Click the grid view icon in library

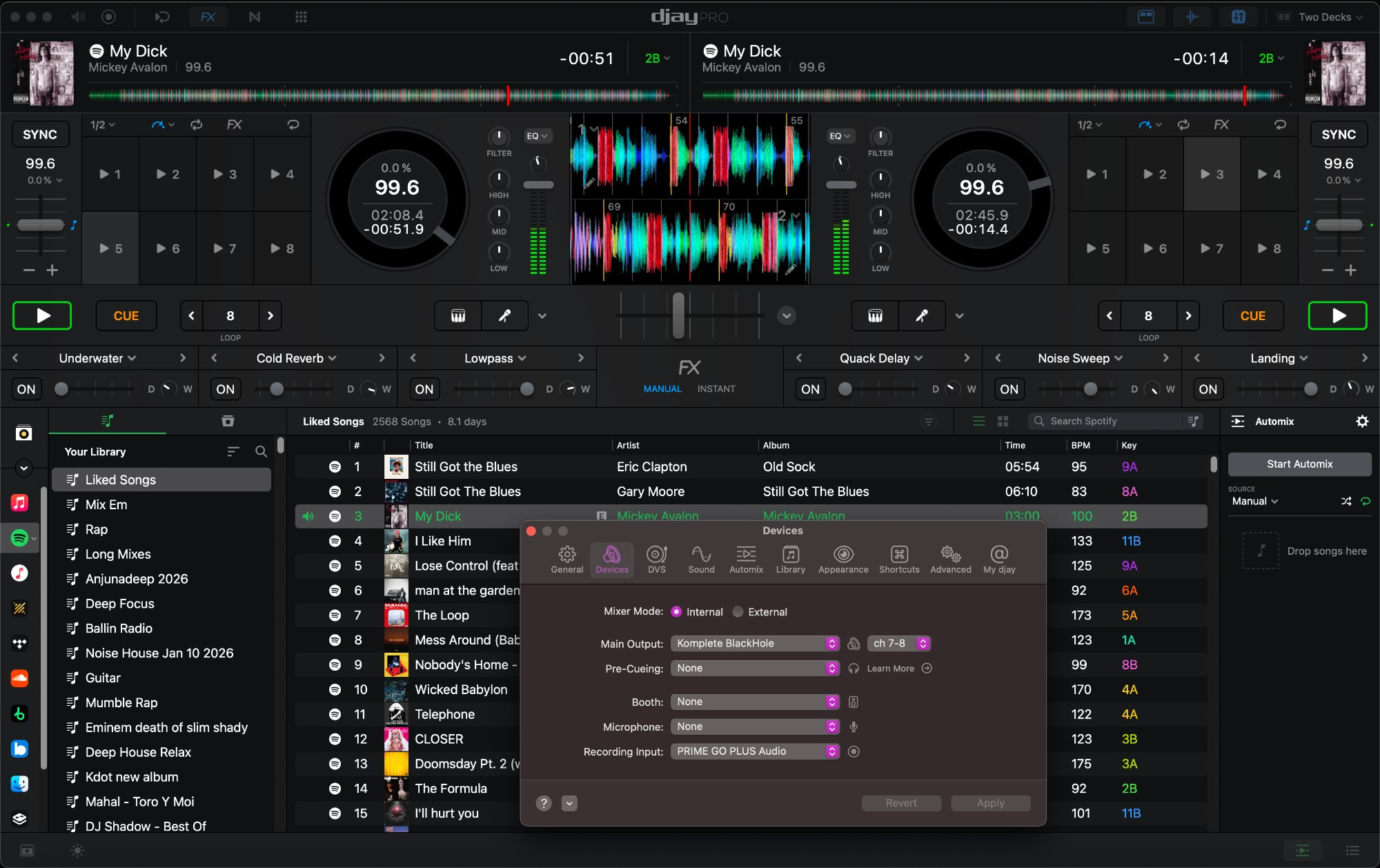point(1003,422)
